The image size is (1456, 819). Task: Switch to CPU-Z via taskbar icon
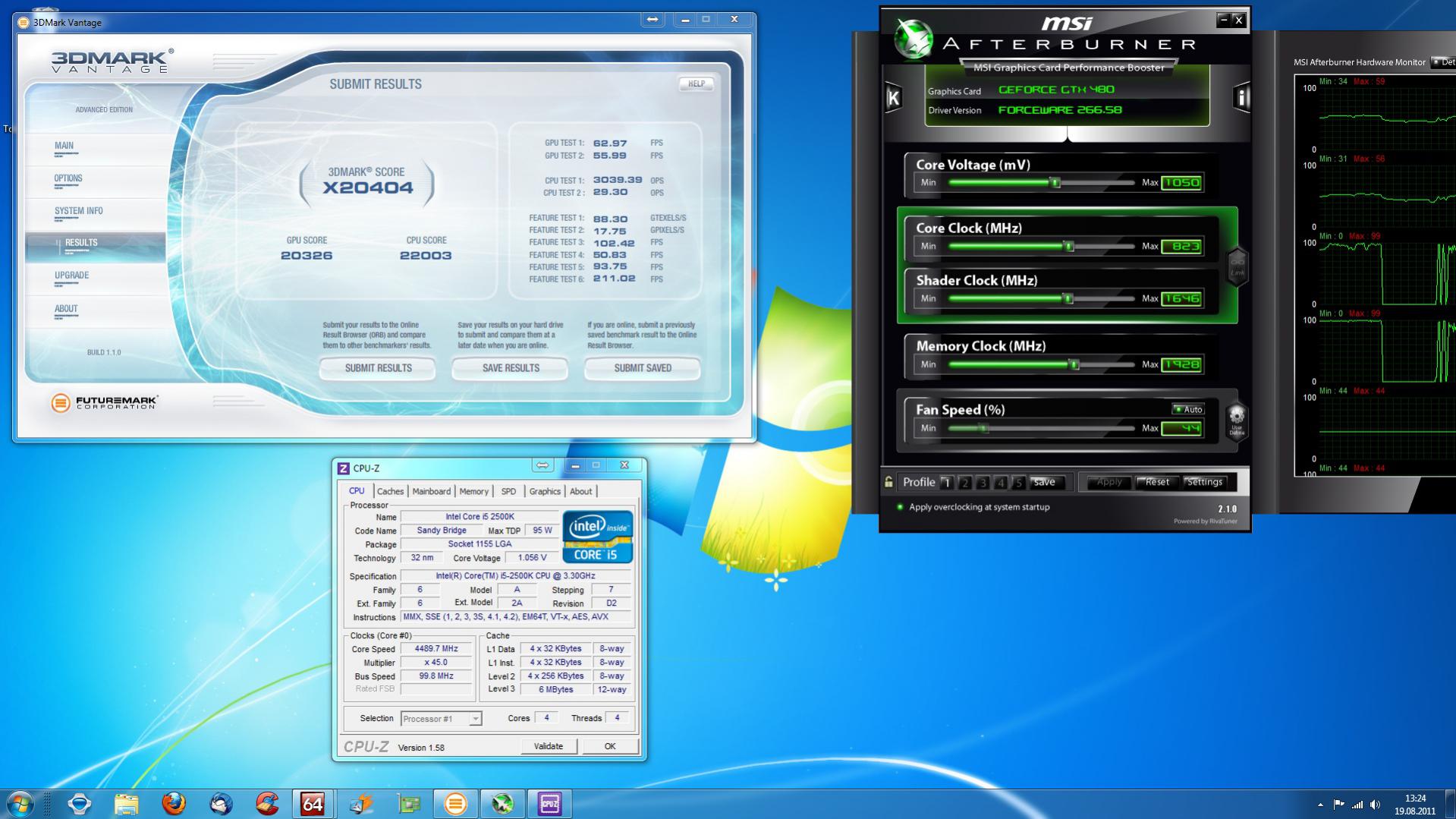click(x=549, y=803)
